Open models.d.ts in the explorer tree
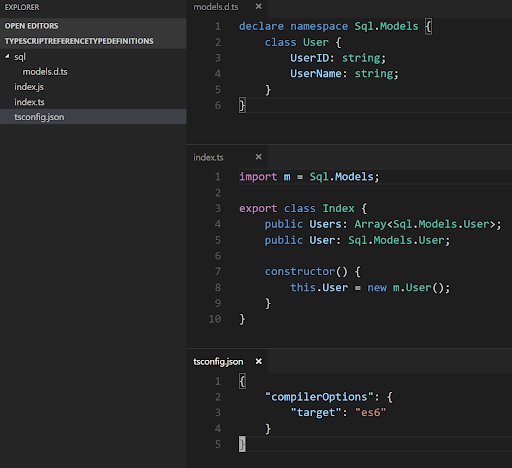This screenshot has height=468, width=512. pos(45,72)
